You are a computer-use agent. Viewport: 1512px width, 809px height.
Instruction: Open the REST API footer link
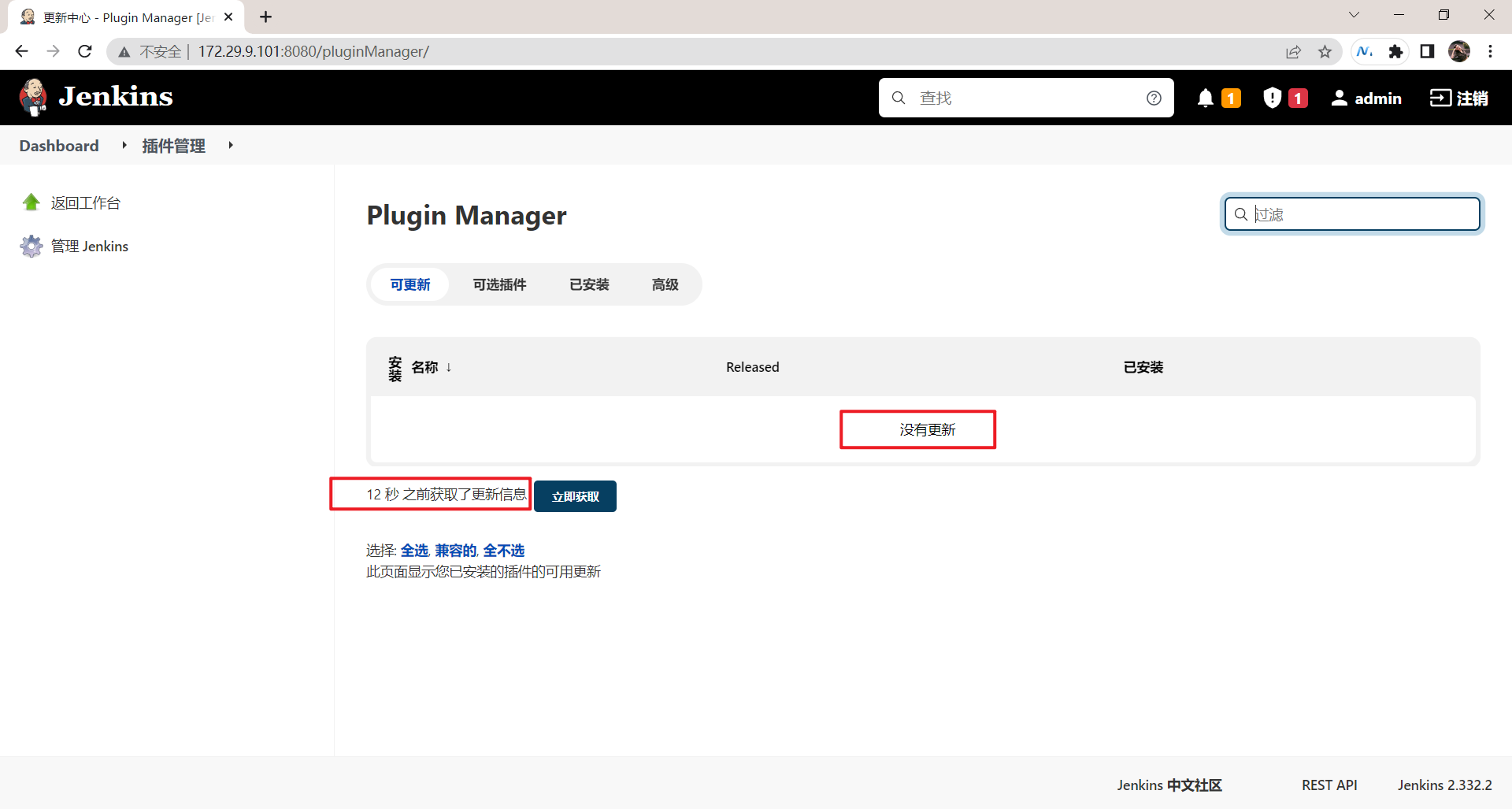(x=1329, y=785)
